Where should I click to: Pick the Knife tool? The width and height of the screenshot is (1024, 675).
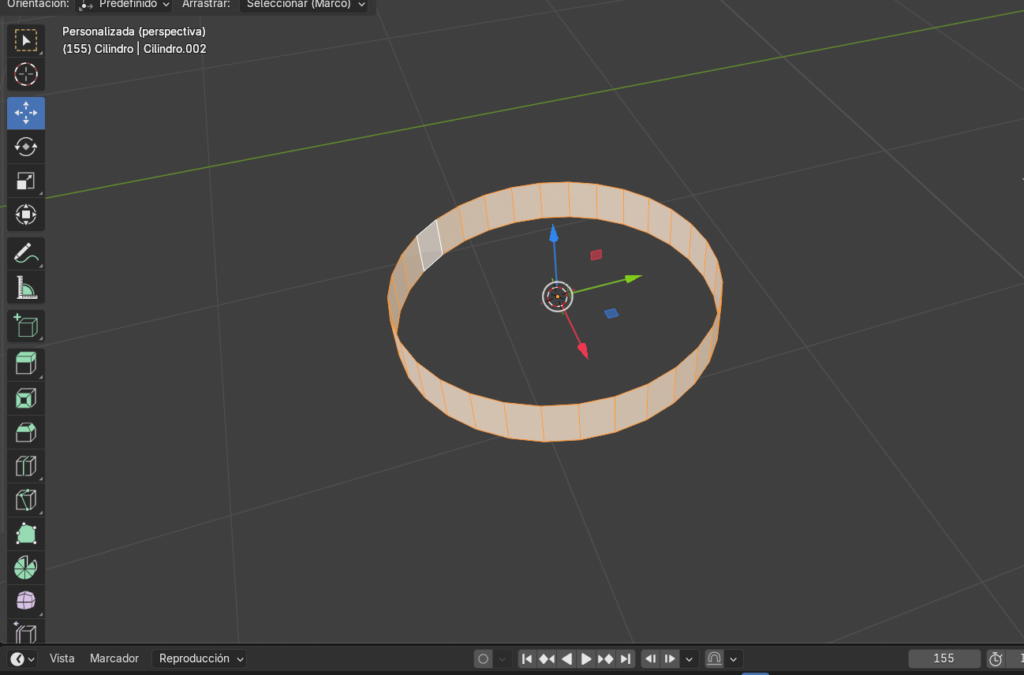tap(26, 500)
